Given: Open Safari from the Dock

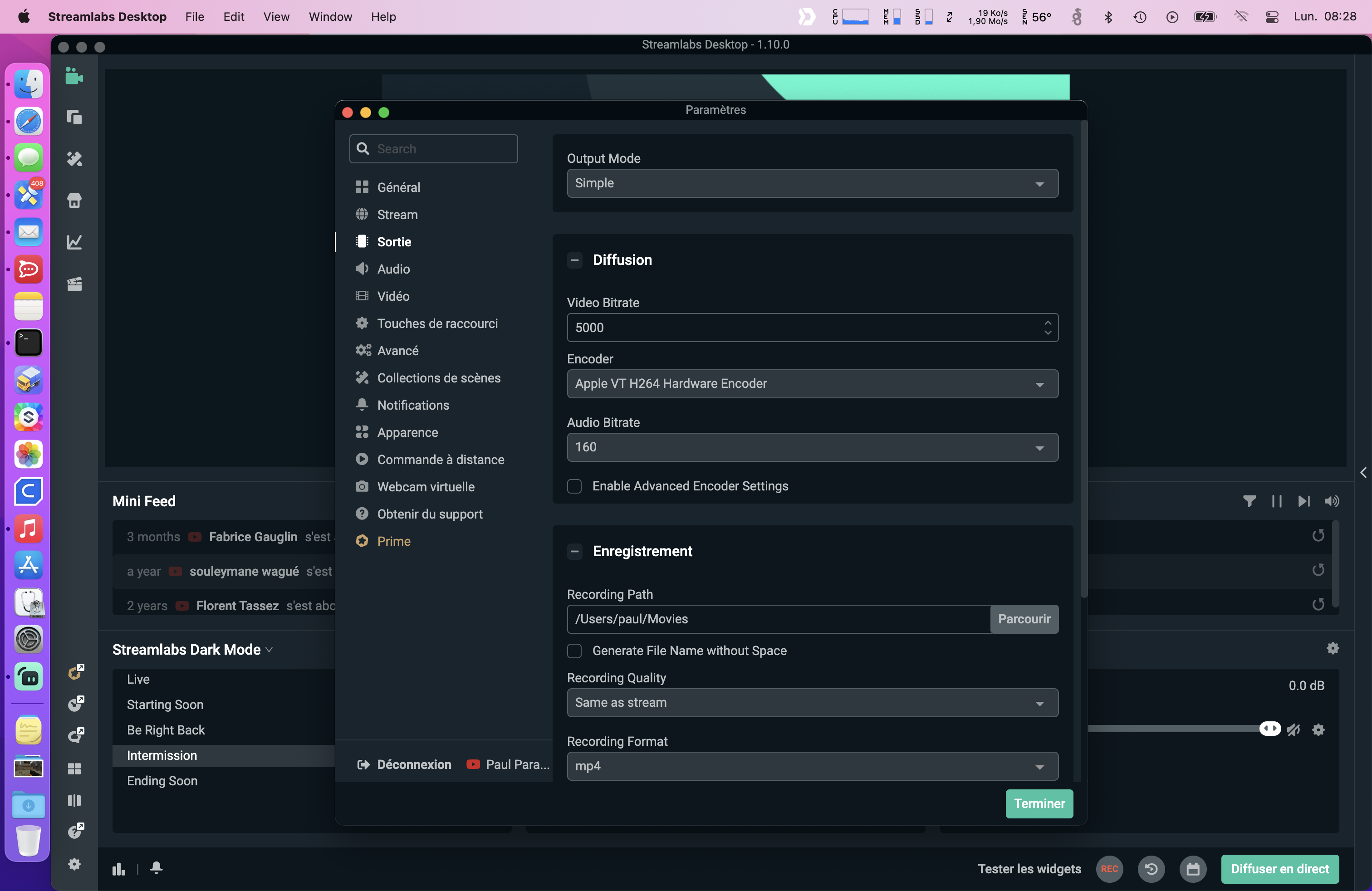Looking at the screenshot, I should pos(28,121).
